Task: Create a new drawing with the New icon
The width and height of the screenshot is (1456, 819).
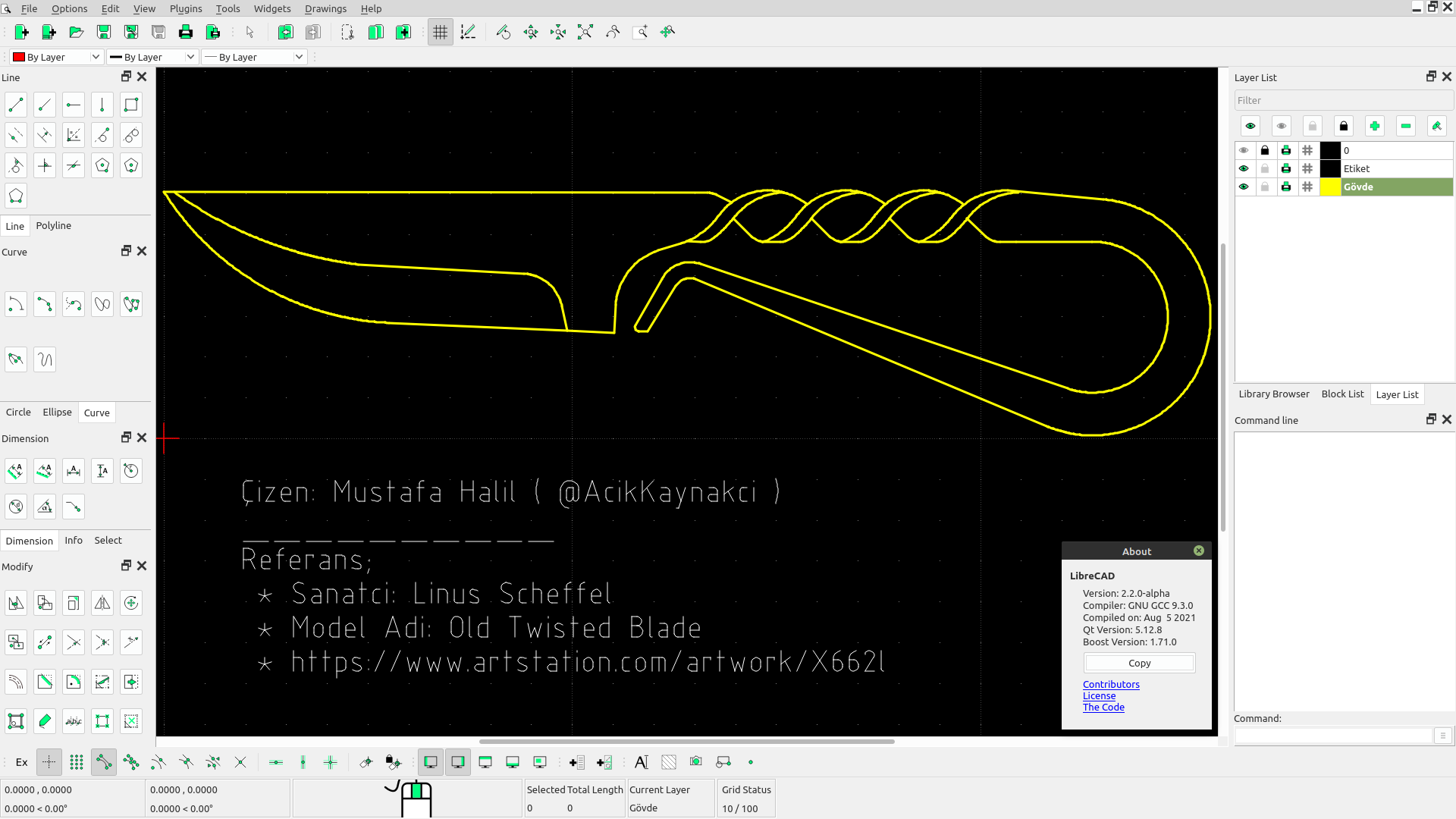Action: [21, 32]
